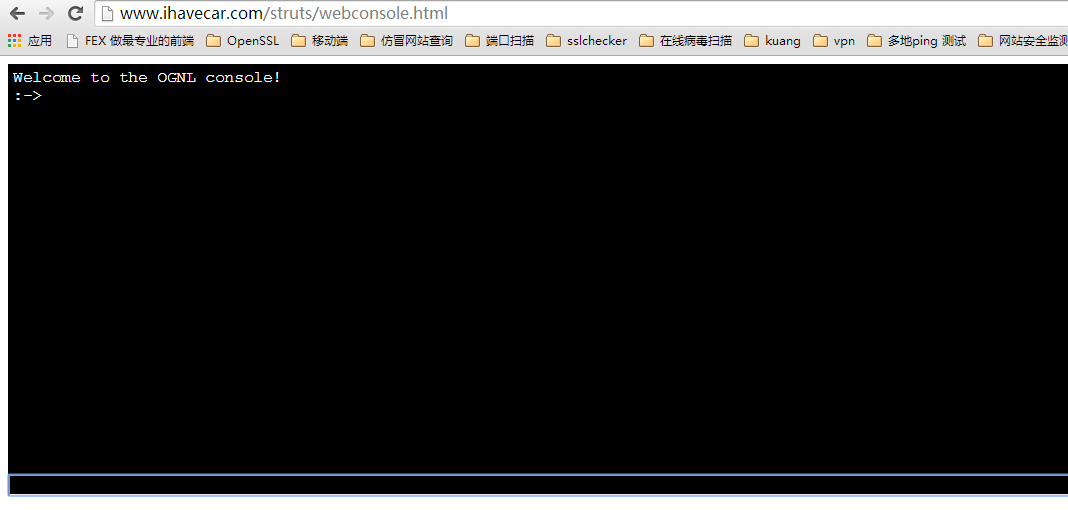Open the kuang bookmark folder
This screenshot has width=1068, height=519.
click(772, 41)
